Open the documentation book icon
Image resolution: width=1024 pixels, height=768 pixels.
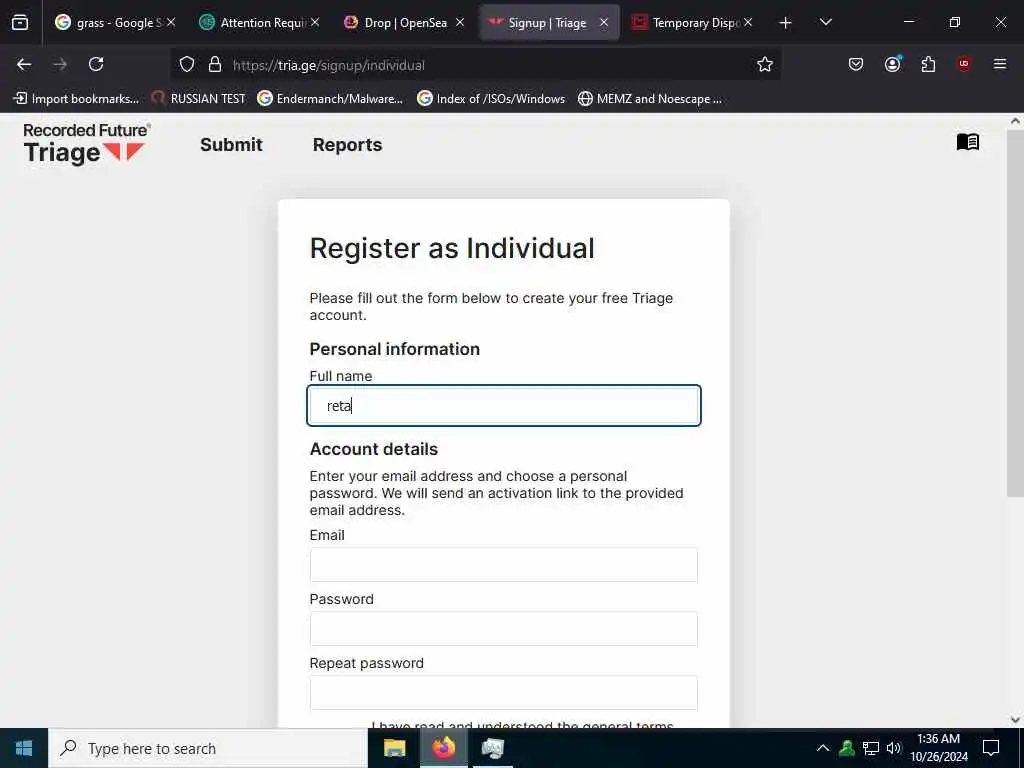pos(968,142)
